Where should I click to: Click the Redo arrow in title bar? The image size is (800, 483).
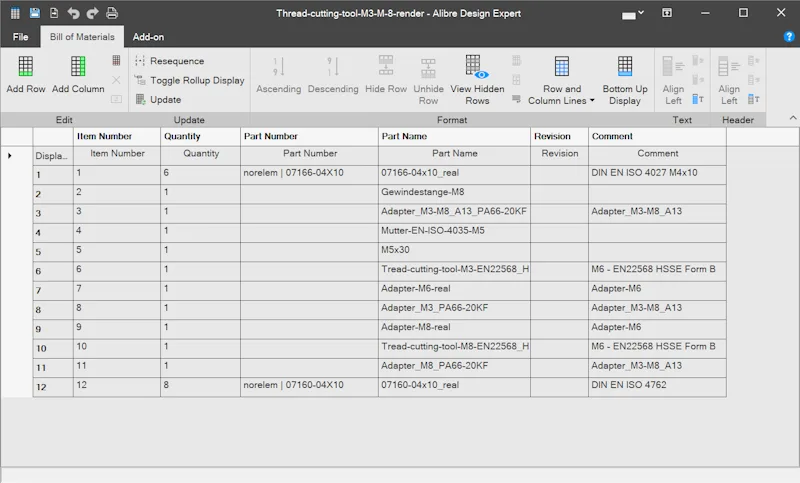click(x=92, y=13)
